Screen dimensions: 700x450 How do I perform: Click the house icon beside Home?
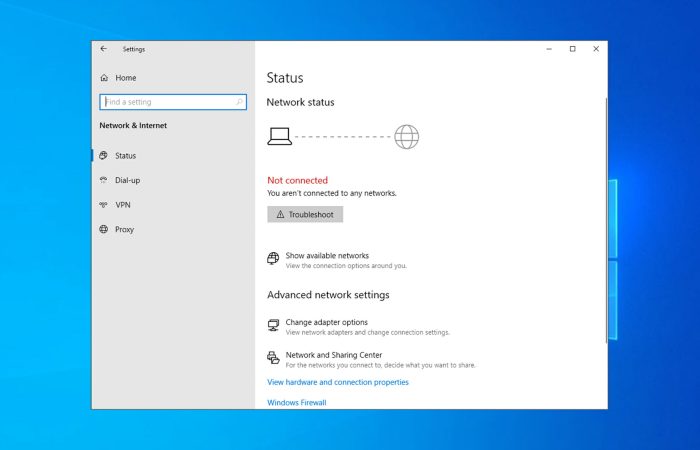point(104,78)
